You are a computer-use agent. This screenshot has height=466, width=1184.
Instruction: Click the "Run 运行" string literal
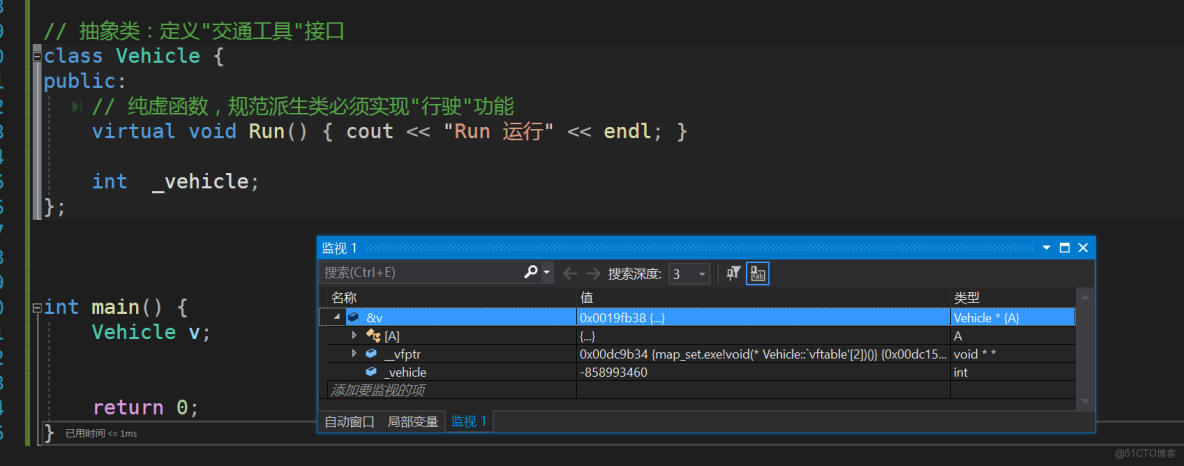click(x=499, y=131)
